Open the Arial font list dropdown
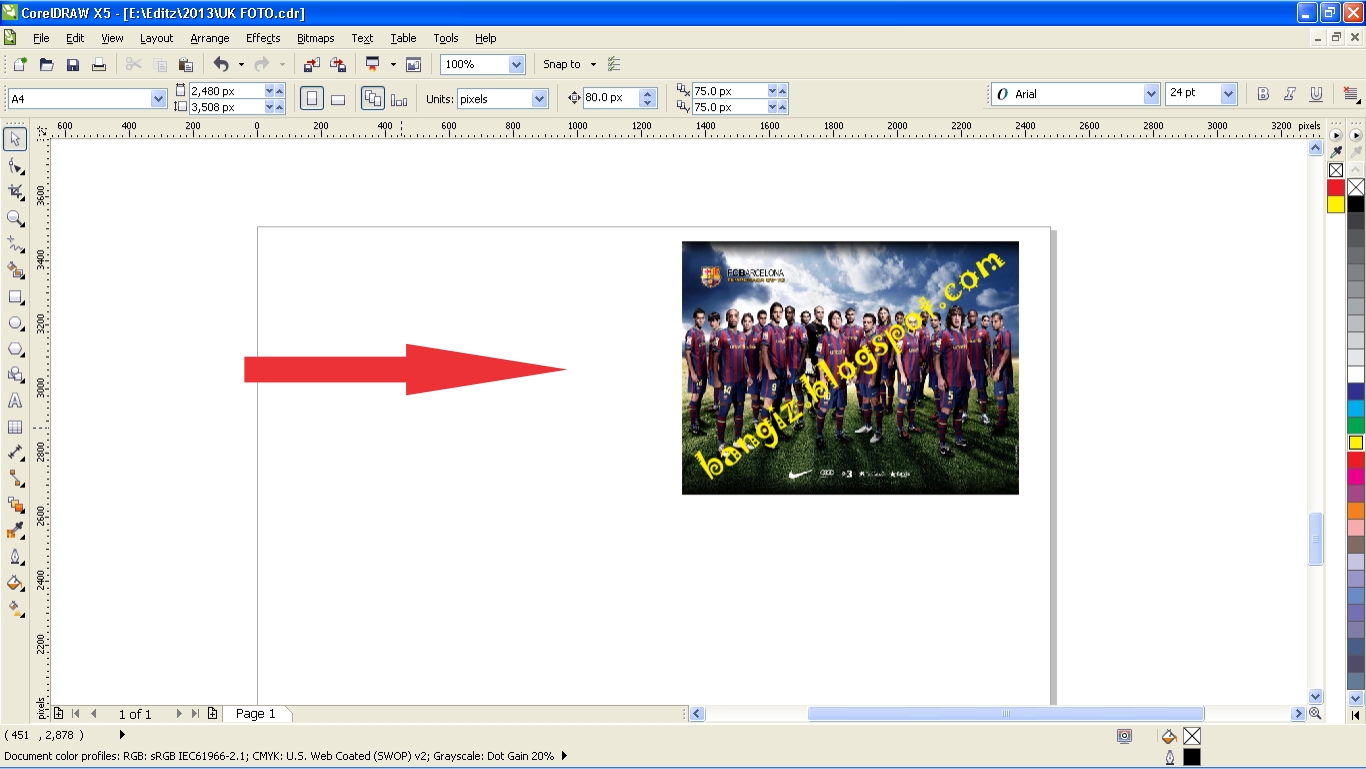Screen dimensions: 1366x769 pyautogui.click(x=1150, y=93)
